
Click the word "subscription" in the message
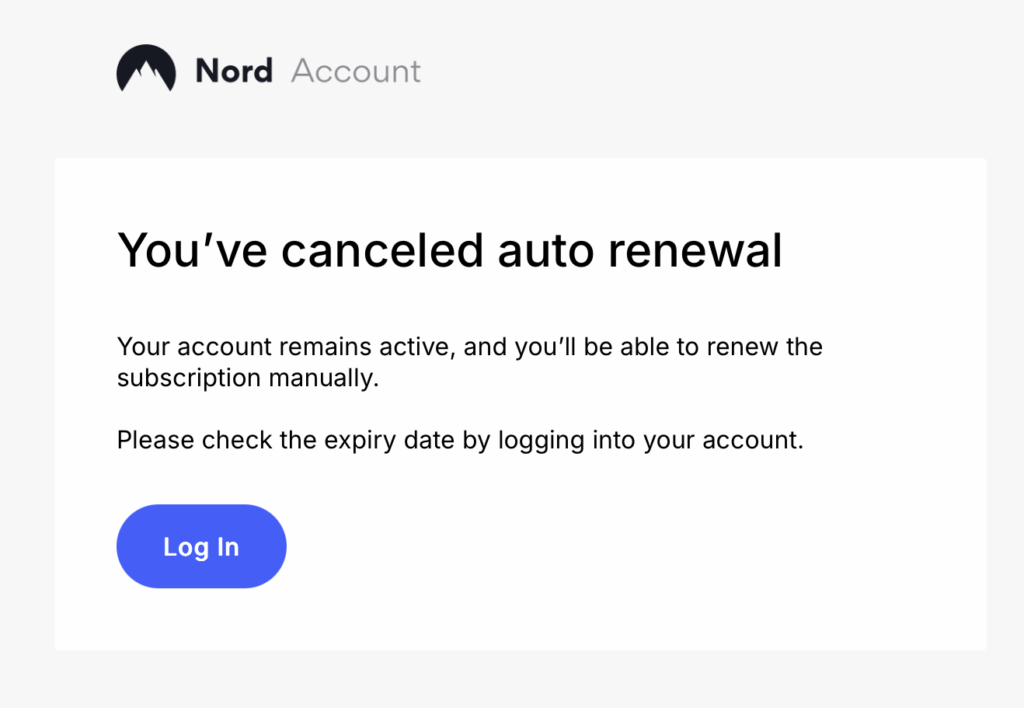pos(188,379)
